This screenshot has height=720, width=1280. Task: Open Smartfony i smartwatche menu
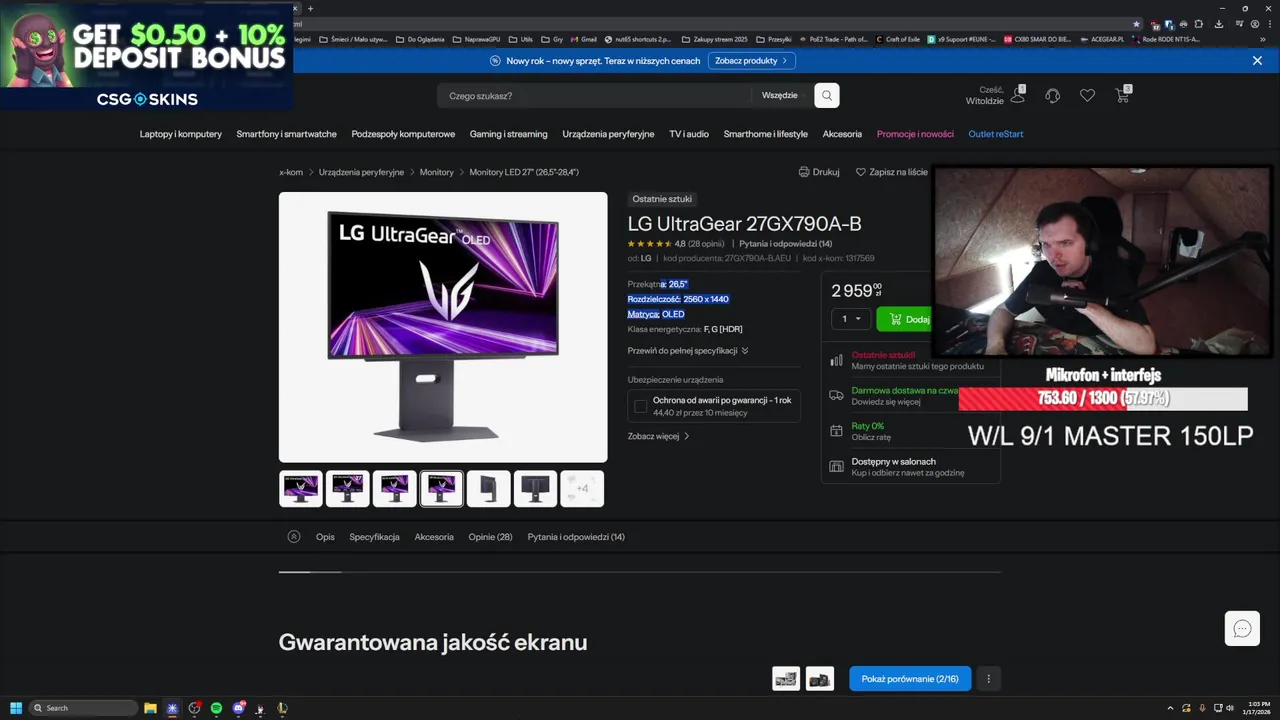(x=287, y=134)
